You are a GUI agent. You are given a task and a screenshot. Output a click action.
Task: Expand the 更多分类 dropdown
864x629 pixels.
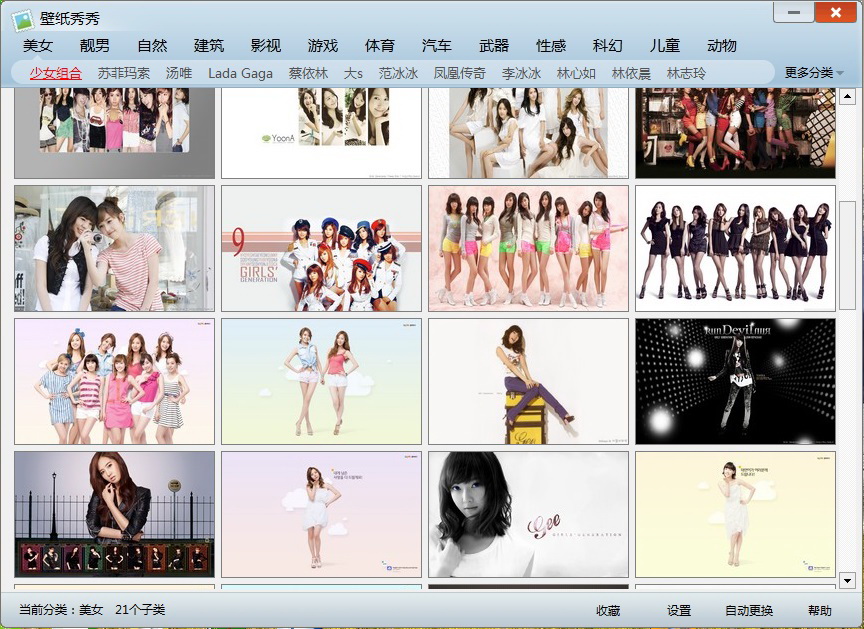814,73
